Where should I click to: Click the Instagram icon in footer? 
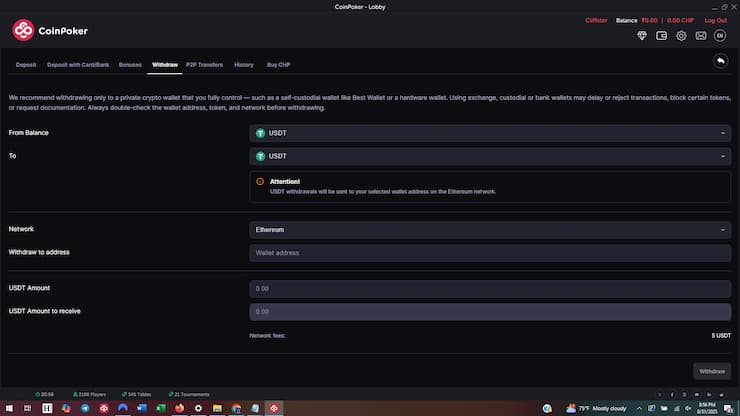(684, 394)
